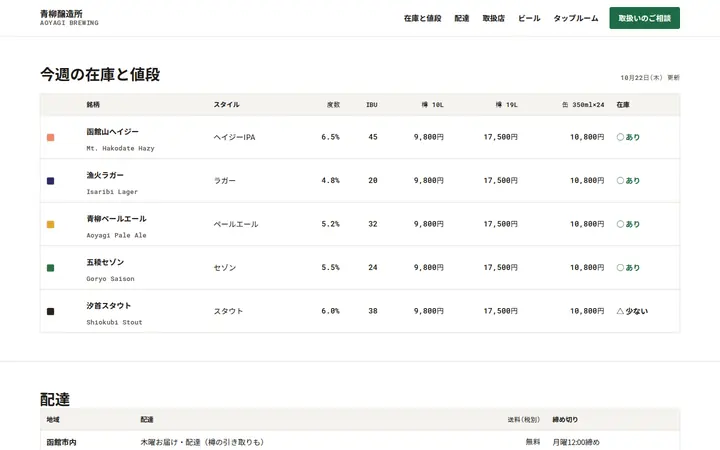720x450 pixels.
Task: Click the 6.5% alcohol value
Action: pyautogui.click(x=331, y=137)
